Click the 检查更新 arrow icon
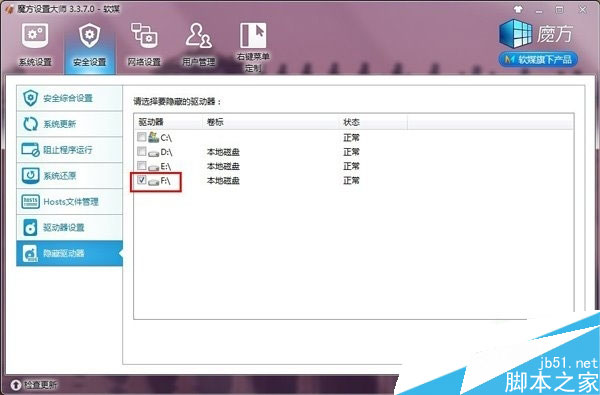Viewport: 600px width, 395px height. coord(16,384)
